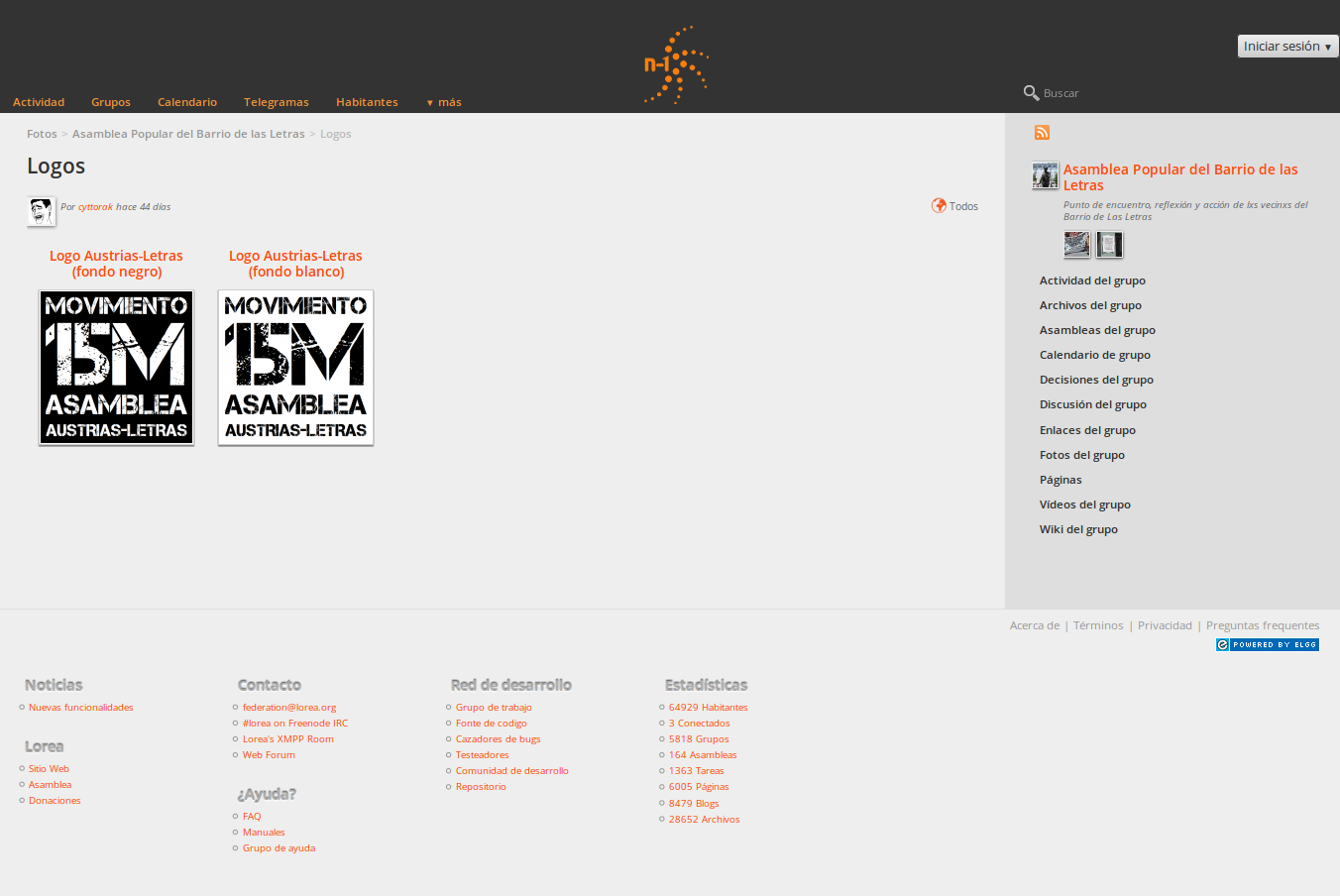Click the n-1 orange site logo
Image resolution: width=1340 pixels, height=896 pixels.
click(676, 65)
